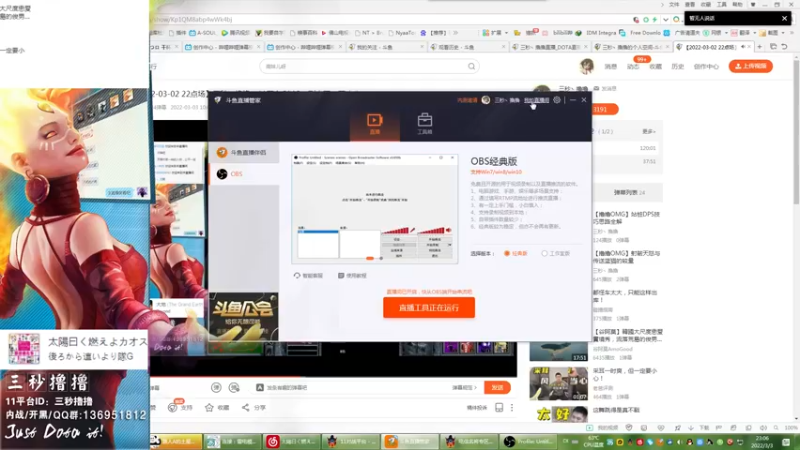This screenshot has height=450, width=800.
Task: Switch to 观看历史 - 斗鱼 browser tab
Action: 467,47
